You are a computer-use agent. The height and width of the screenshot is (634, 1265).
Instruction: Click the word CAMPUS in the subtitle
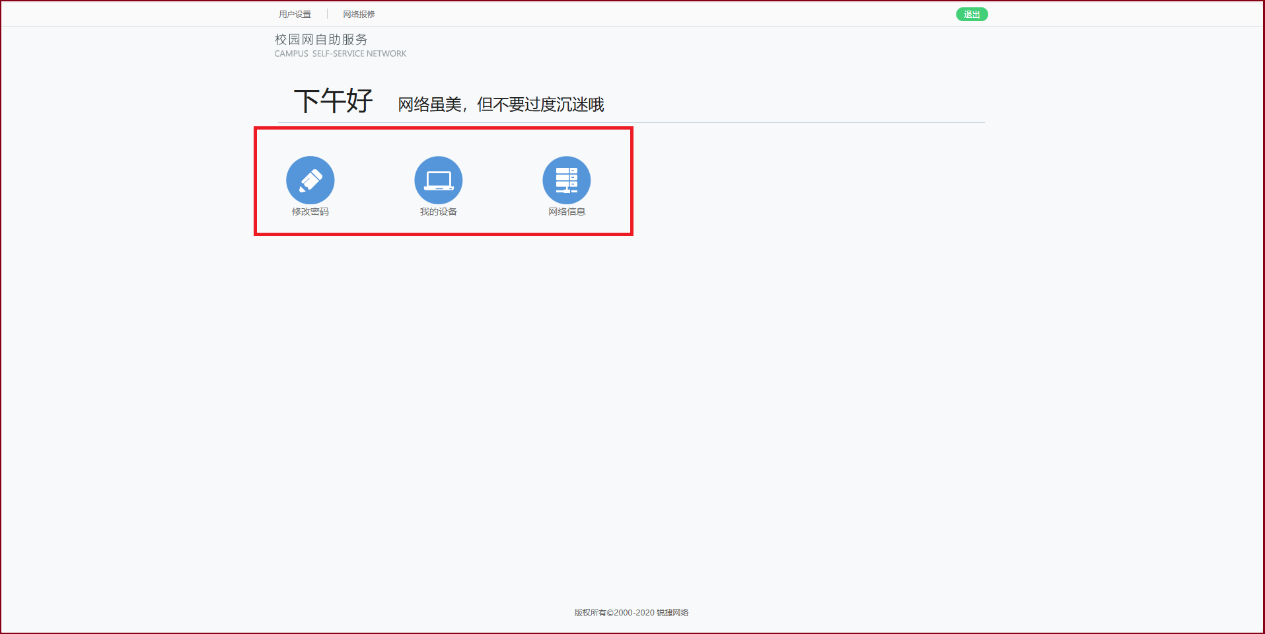click(291, 54)
